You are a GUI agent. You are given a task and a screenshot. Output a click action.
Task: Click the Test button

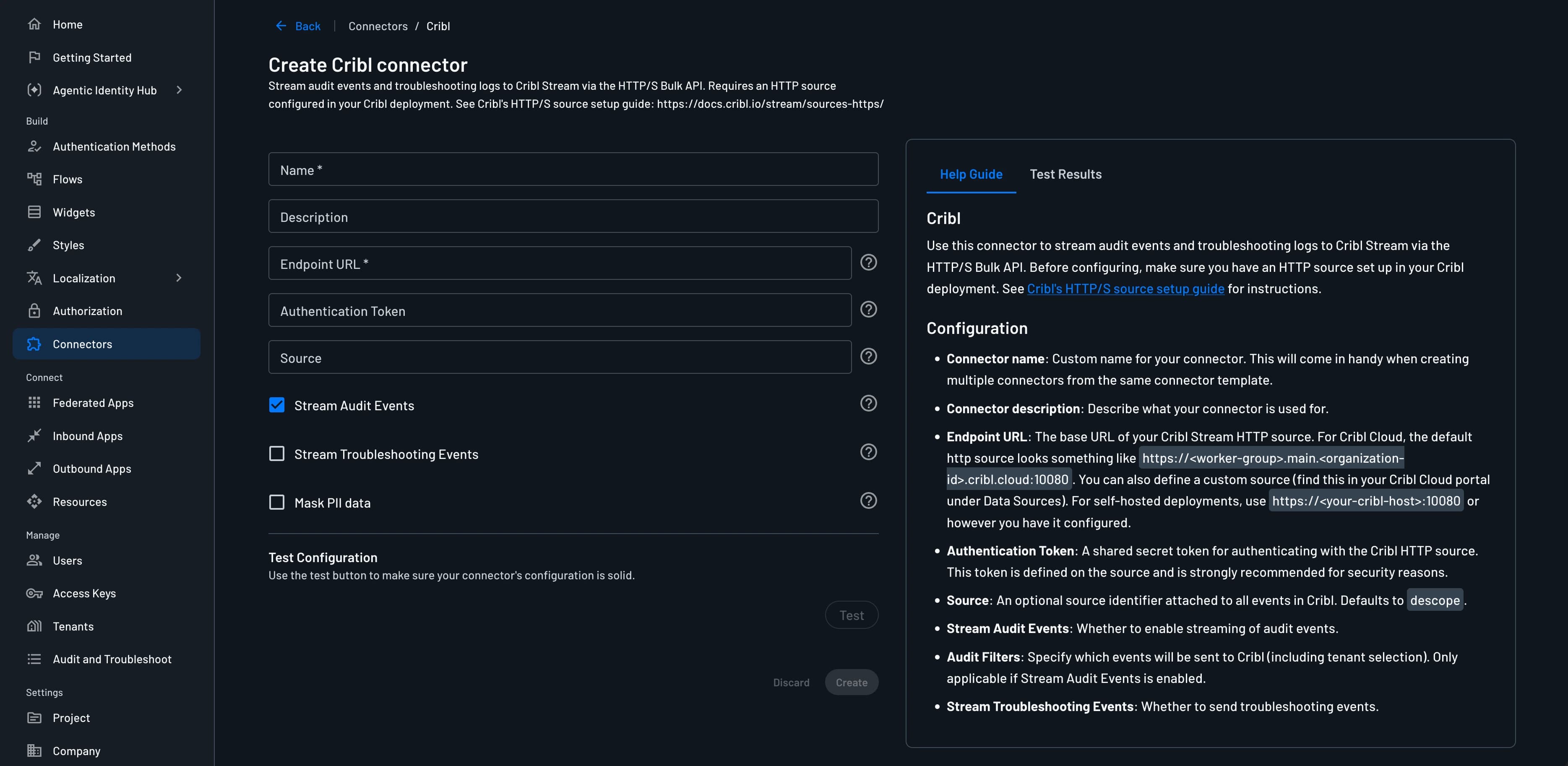[x=852, y=615]
